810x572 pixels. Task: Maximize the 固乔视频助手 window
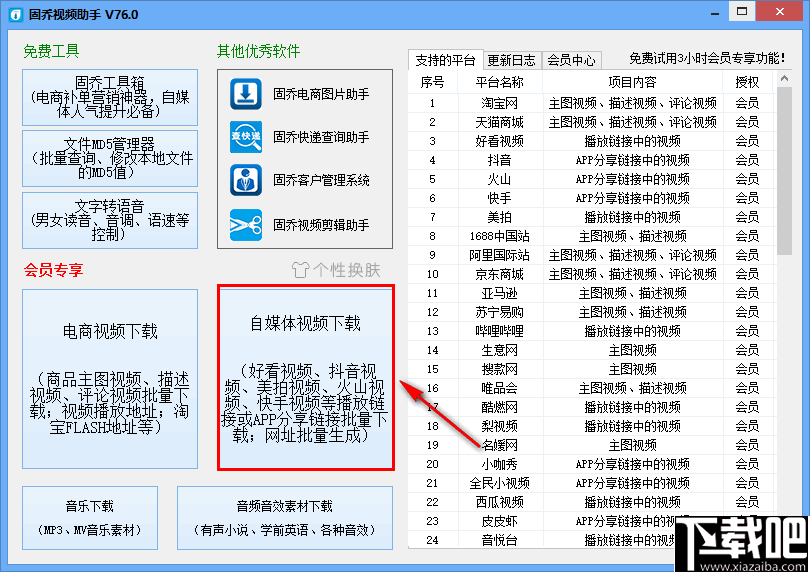point(742,11)
